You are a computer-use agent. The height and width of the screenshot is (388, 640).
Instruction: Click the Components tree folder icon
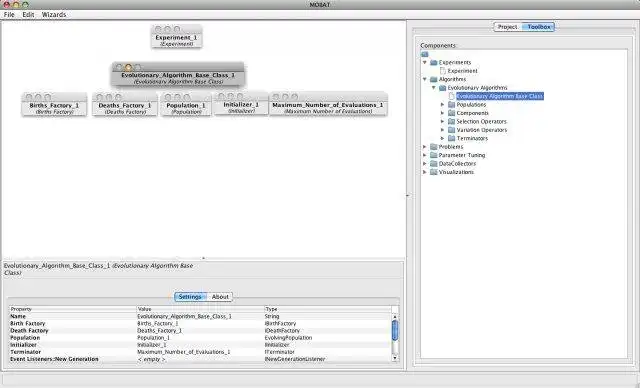451,113
